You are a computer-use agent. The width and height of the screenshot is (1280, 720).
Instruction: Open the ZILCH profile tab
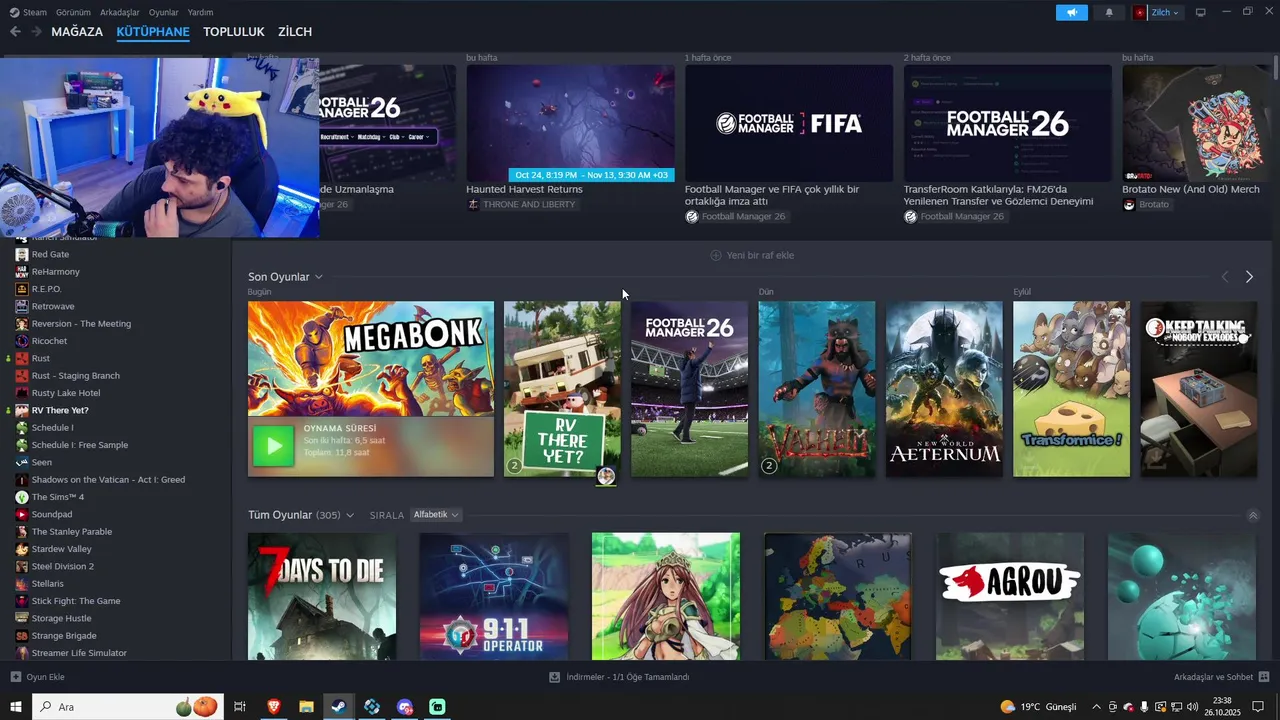pyautogui.click(x=295, y=32)
